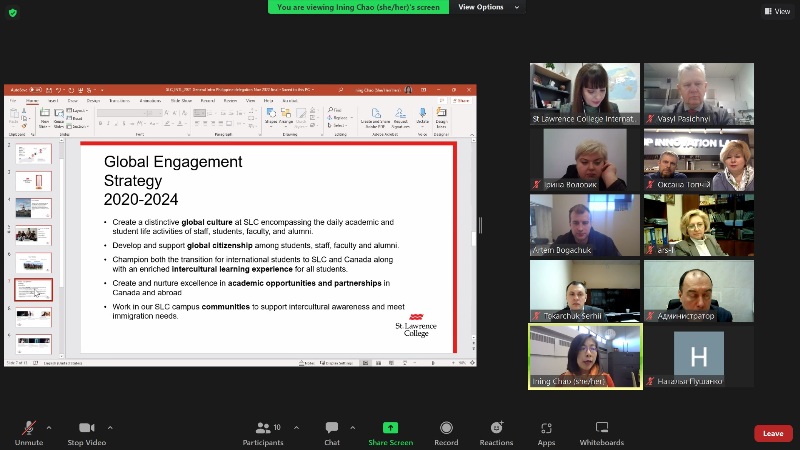Open the Shapes gallery in ribbon

(271, 116)
